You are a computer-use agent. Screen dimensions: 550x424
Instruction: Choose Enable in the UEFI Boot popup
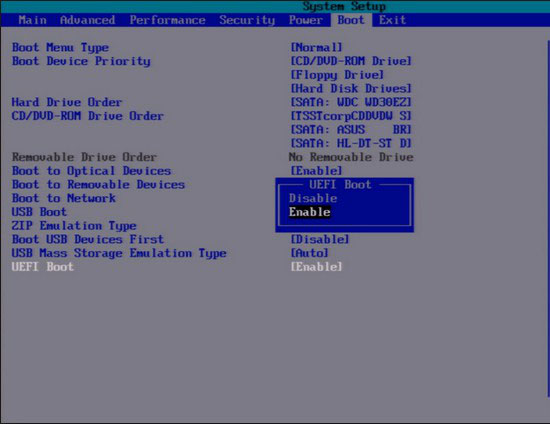tap(309, 212)
